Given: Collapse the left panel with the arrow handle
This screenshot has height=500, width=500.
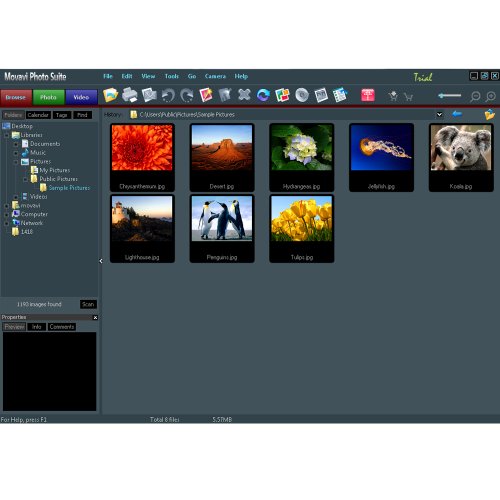Looking at the screenshot, I should click(101, 261).
